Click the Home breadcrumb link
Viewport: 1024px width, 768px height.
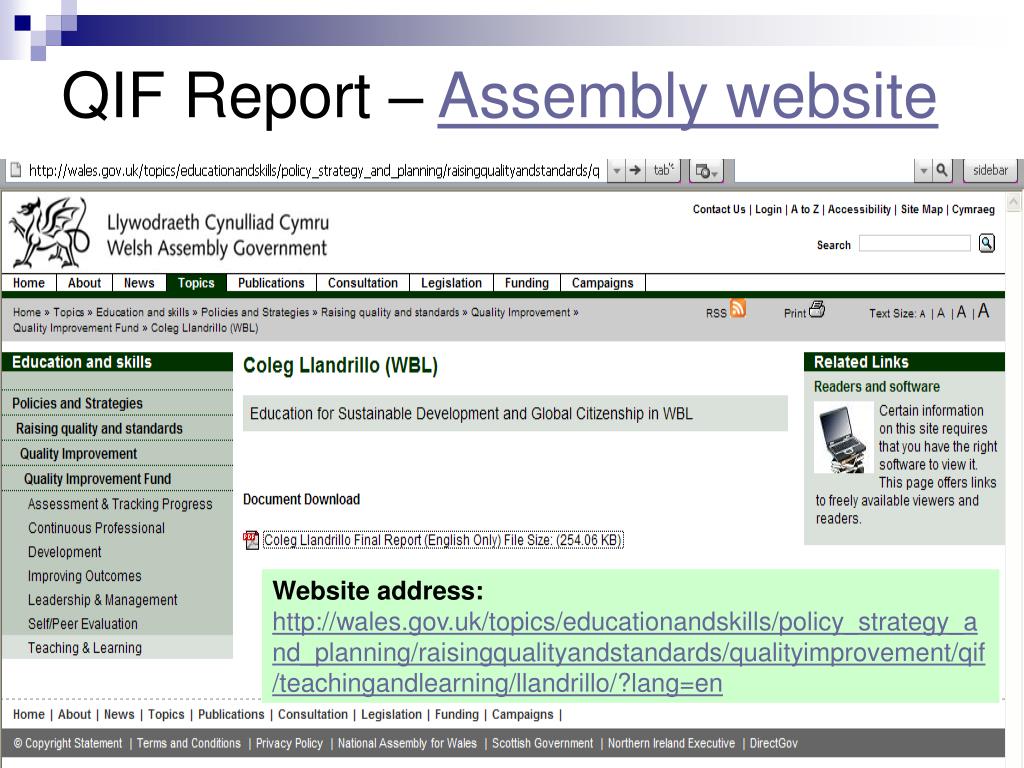tap(27, 312)
